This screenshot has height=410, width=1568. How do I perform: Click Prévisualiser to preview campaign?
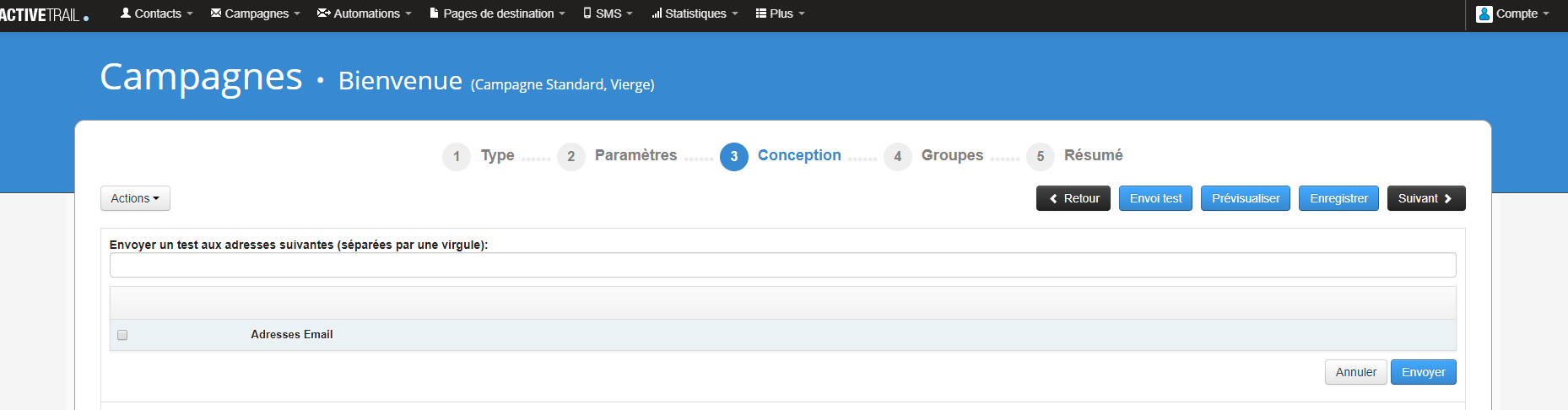point(1245,198)
